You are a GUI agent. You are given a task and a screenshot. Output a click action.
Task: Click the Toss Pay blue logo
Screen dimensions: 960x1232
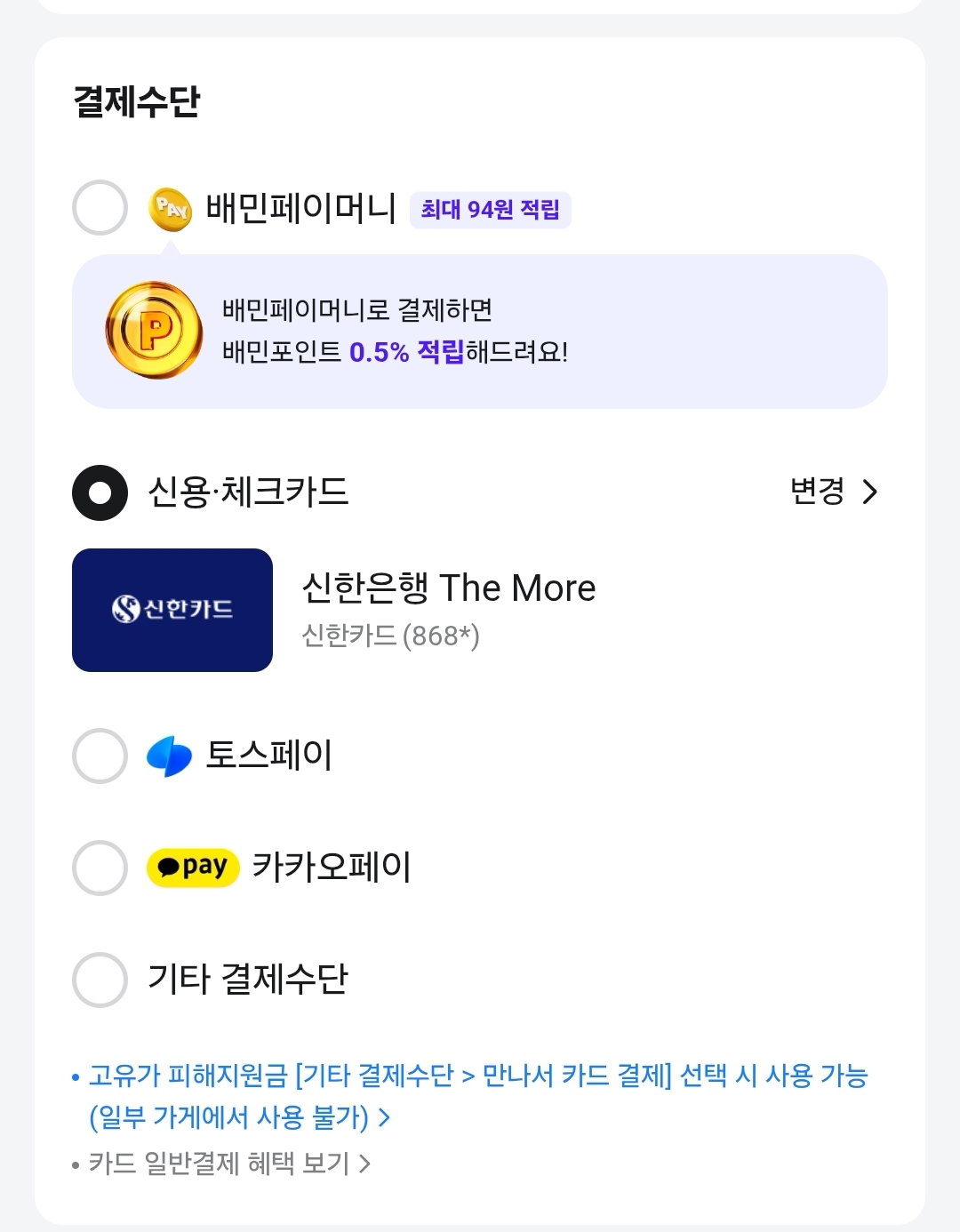point(169,756)
